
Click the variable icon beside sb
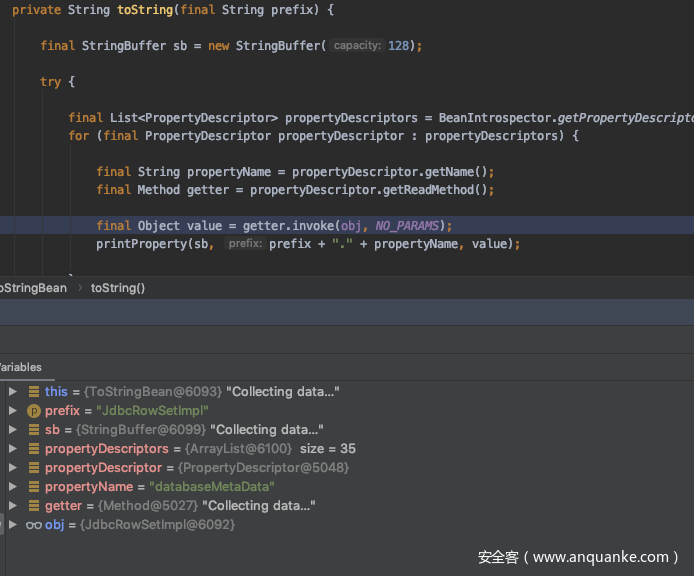(x=34, y=430)
